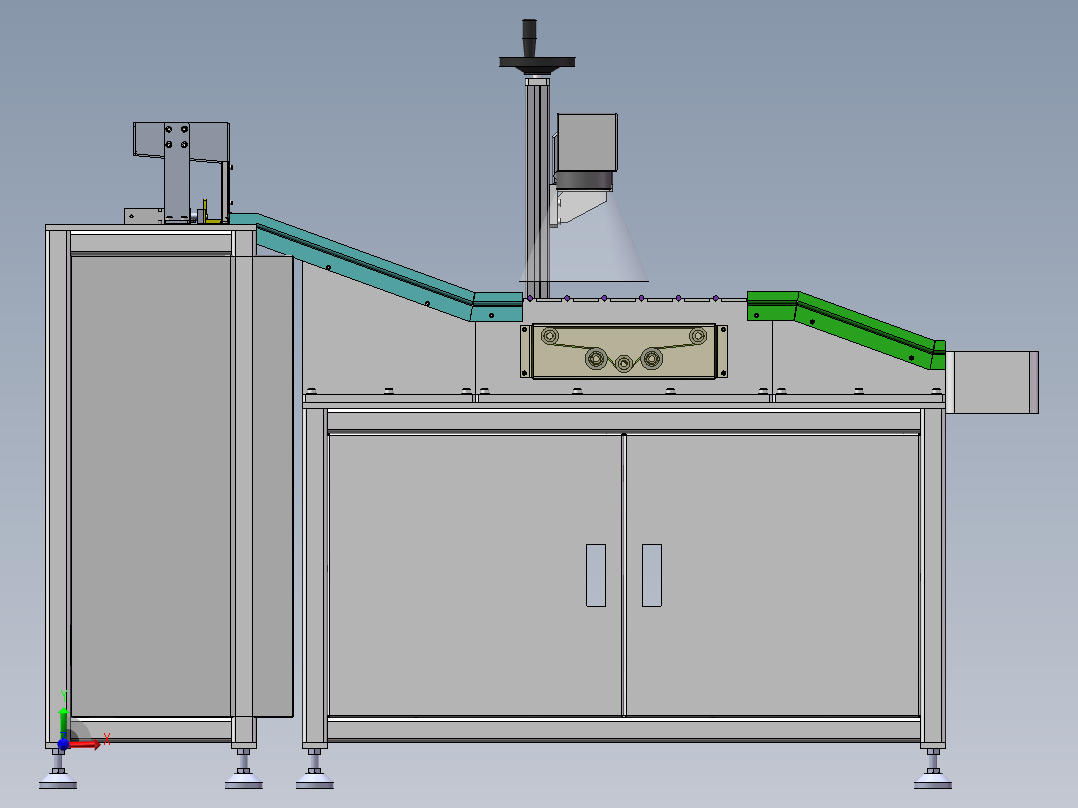Select the upper-left belt roller

pyautogui.click(x=549, y=336)
